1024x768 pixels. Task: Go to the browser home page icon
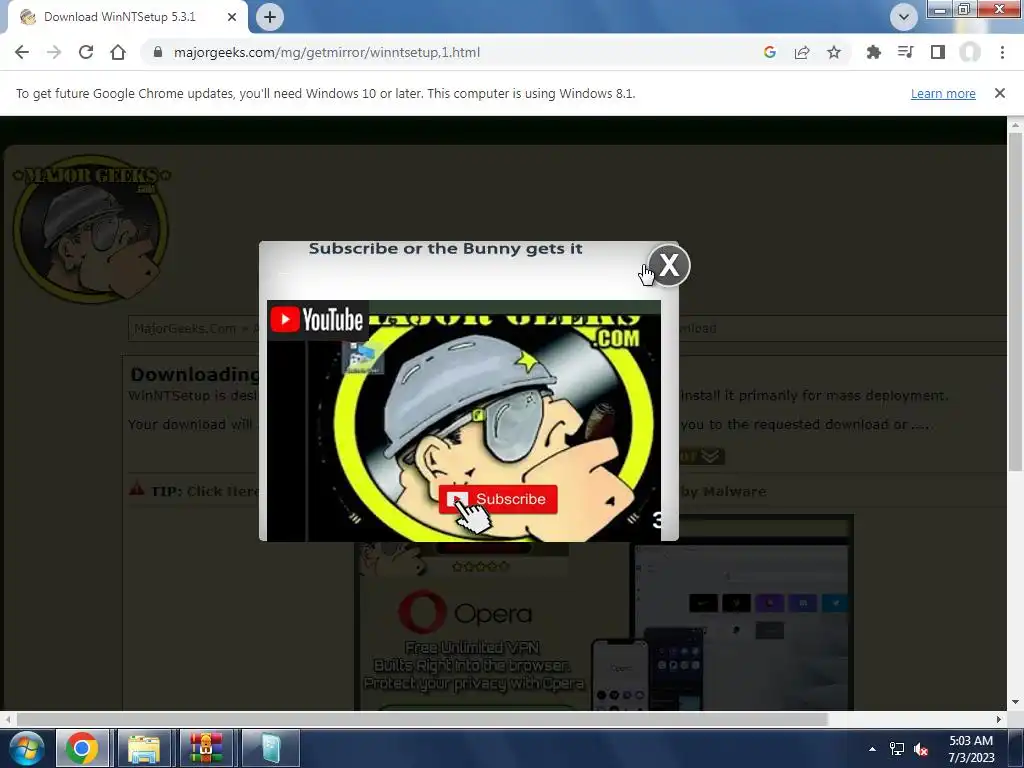pyautogui.click(x=118, y=52)
